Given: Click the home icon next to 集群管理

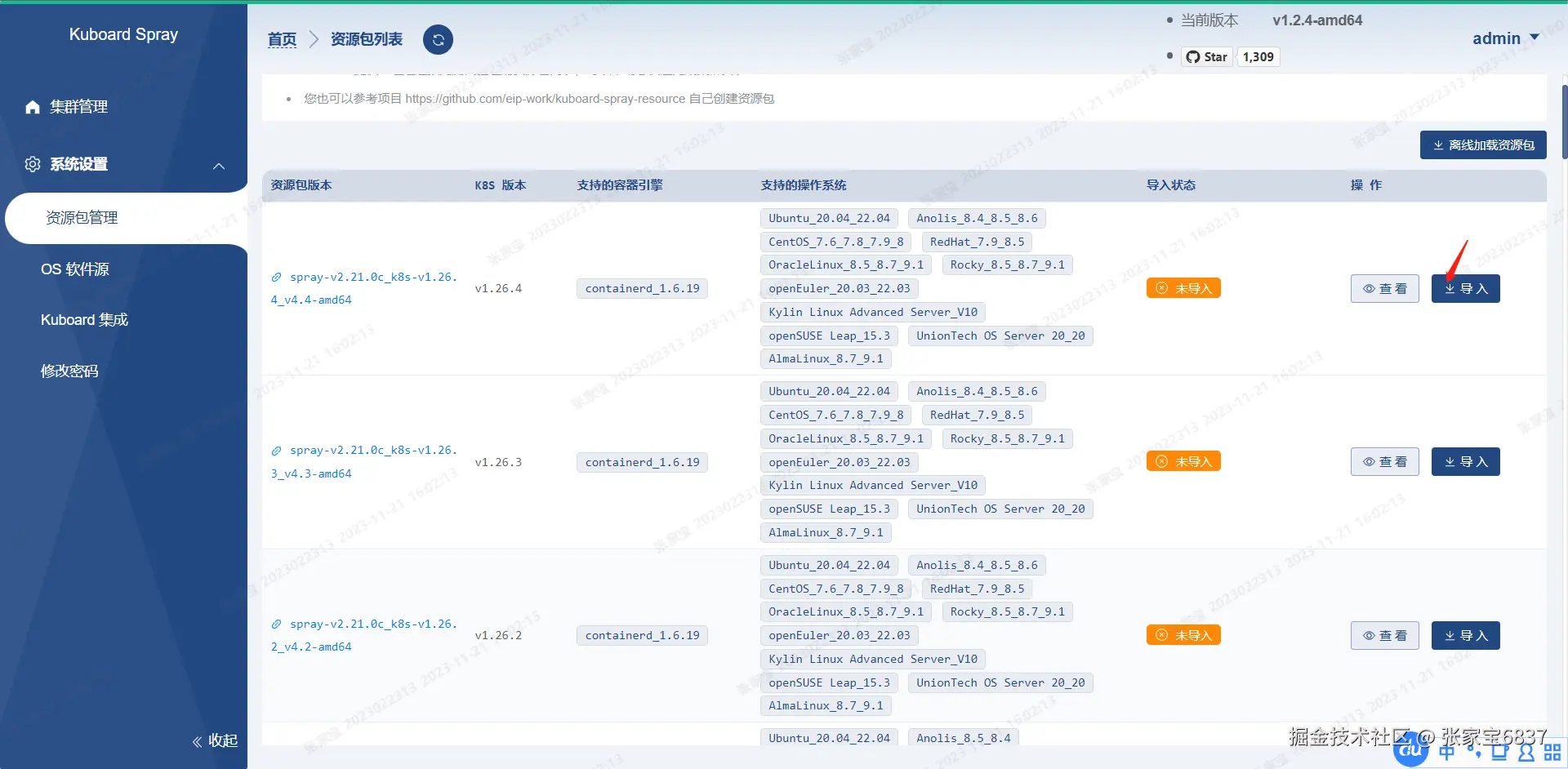Looking at the screenshot, I should (33, 107).
